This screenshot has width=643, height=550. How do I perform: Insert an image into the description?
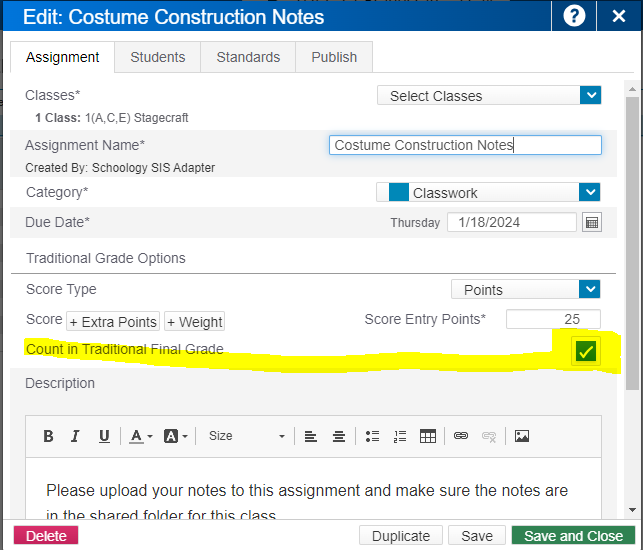coord(521,436)
